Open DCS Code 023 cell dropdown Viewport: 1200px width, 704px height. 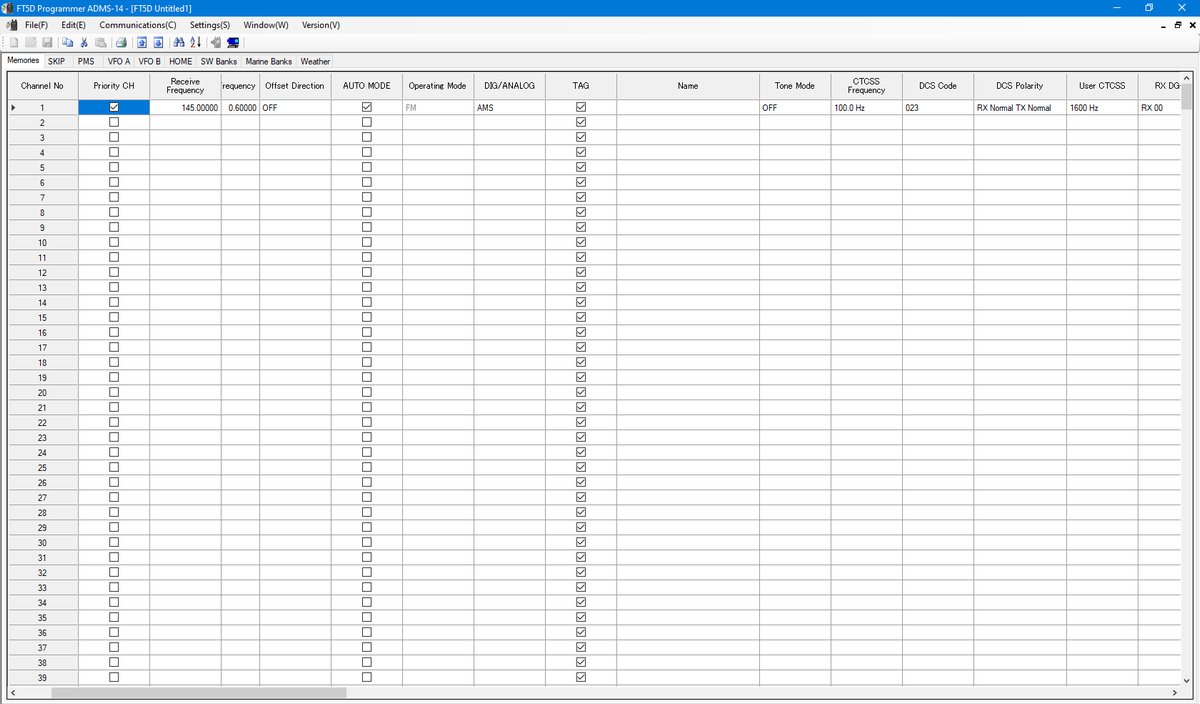pyautogui.click(x=938, y=107)
